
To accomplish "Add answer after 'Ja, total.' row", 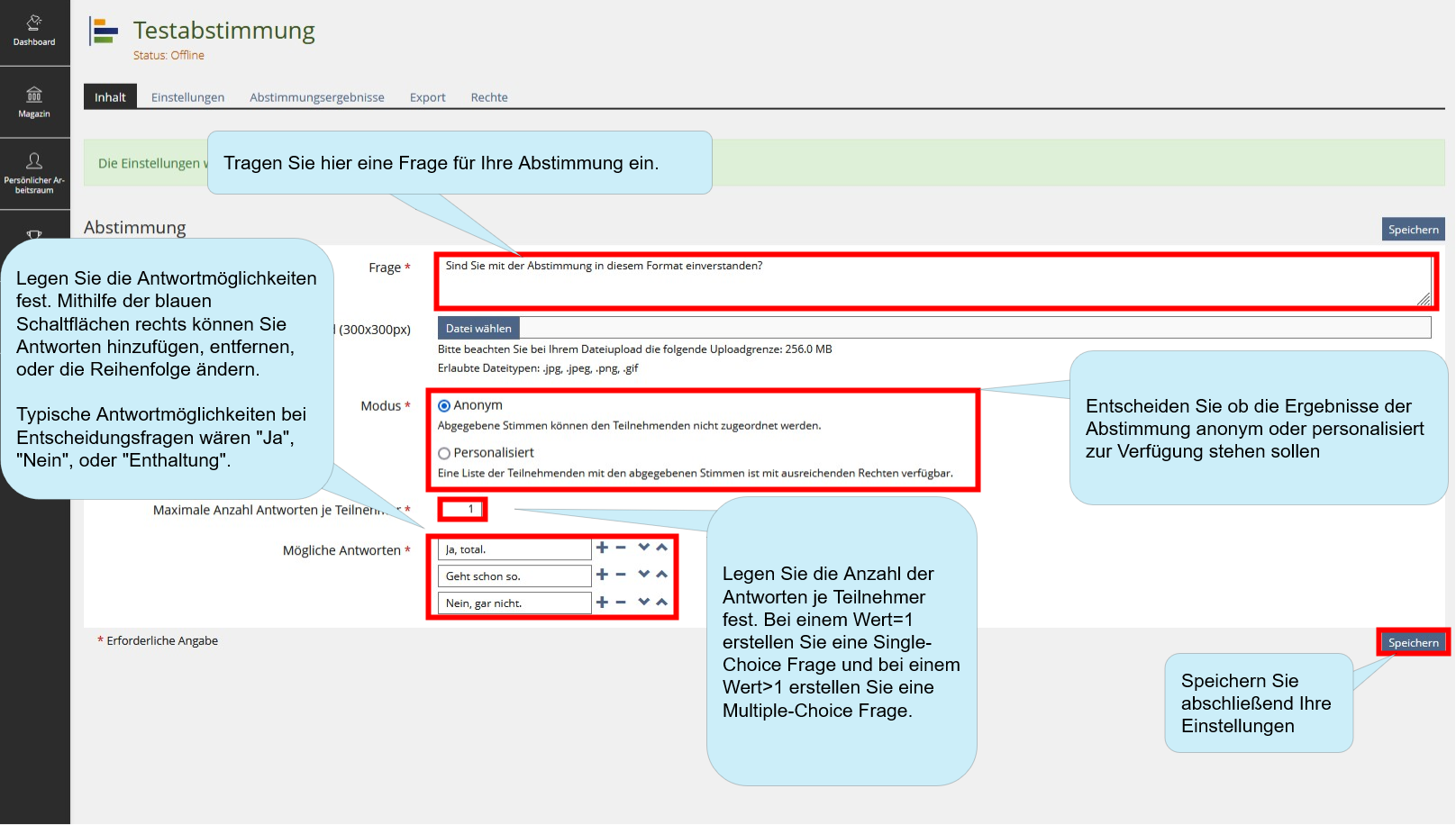I will coord(602,548).
